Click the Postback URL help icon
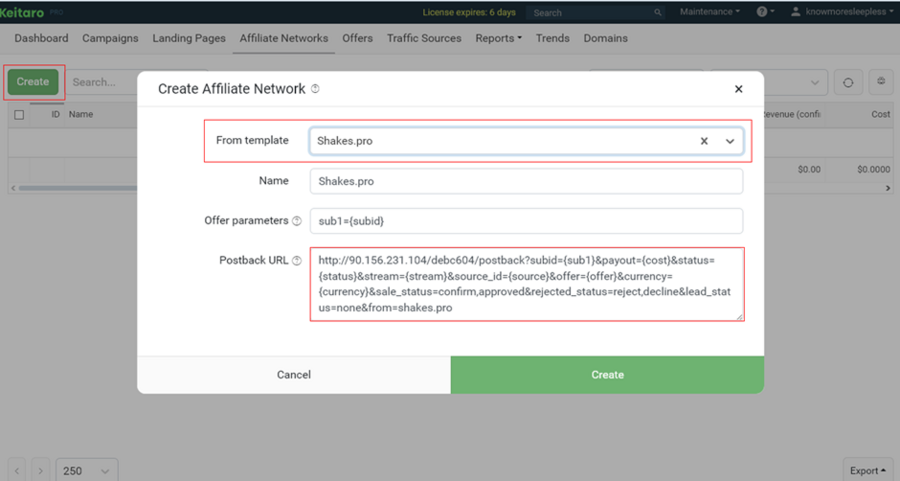The height and width of the screenshot is (481, 900). pyautogui.click(x=297, y=261)
